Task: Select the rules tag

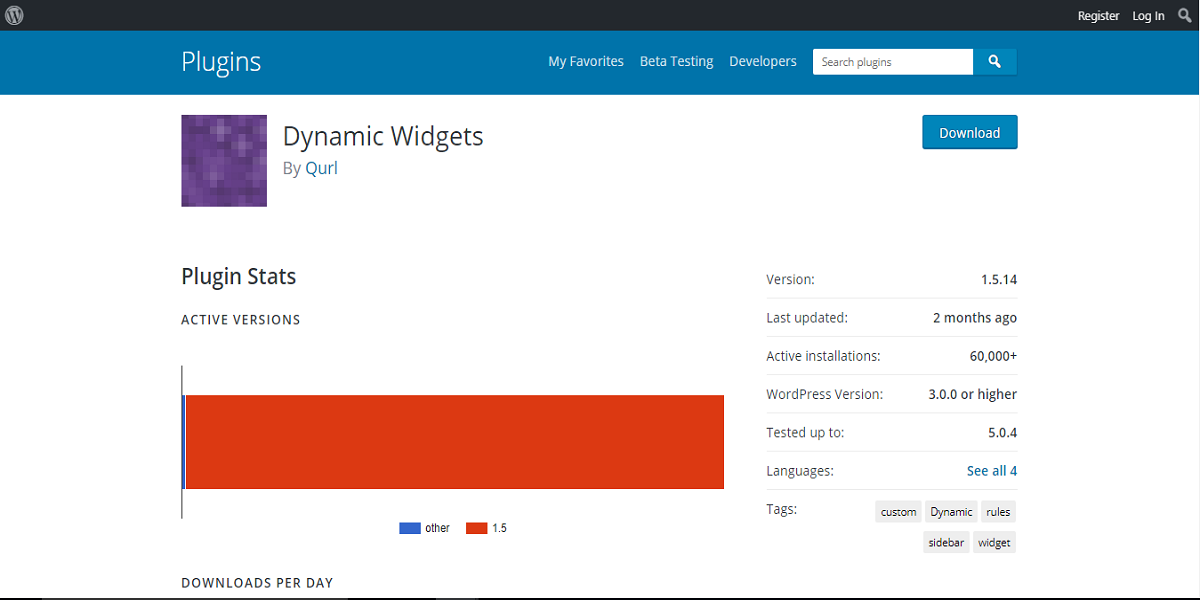Action: (x=998, y=512)
